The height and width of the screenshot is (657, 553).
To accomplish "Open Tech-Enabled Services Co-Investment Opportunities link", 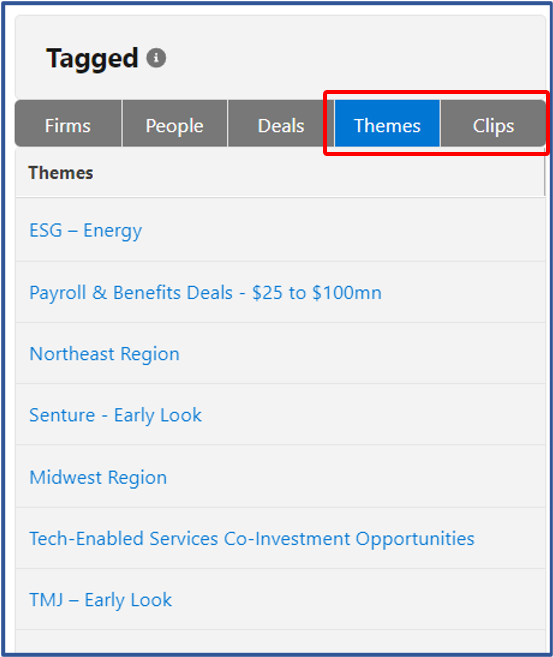I will [252, 539].
